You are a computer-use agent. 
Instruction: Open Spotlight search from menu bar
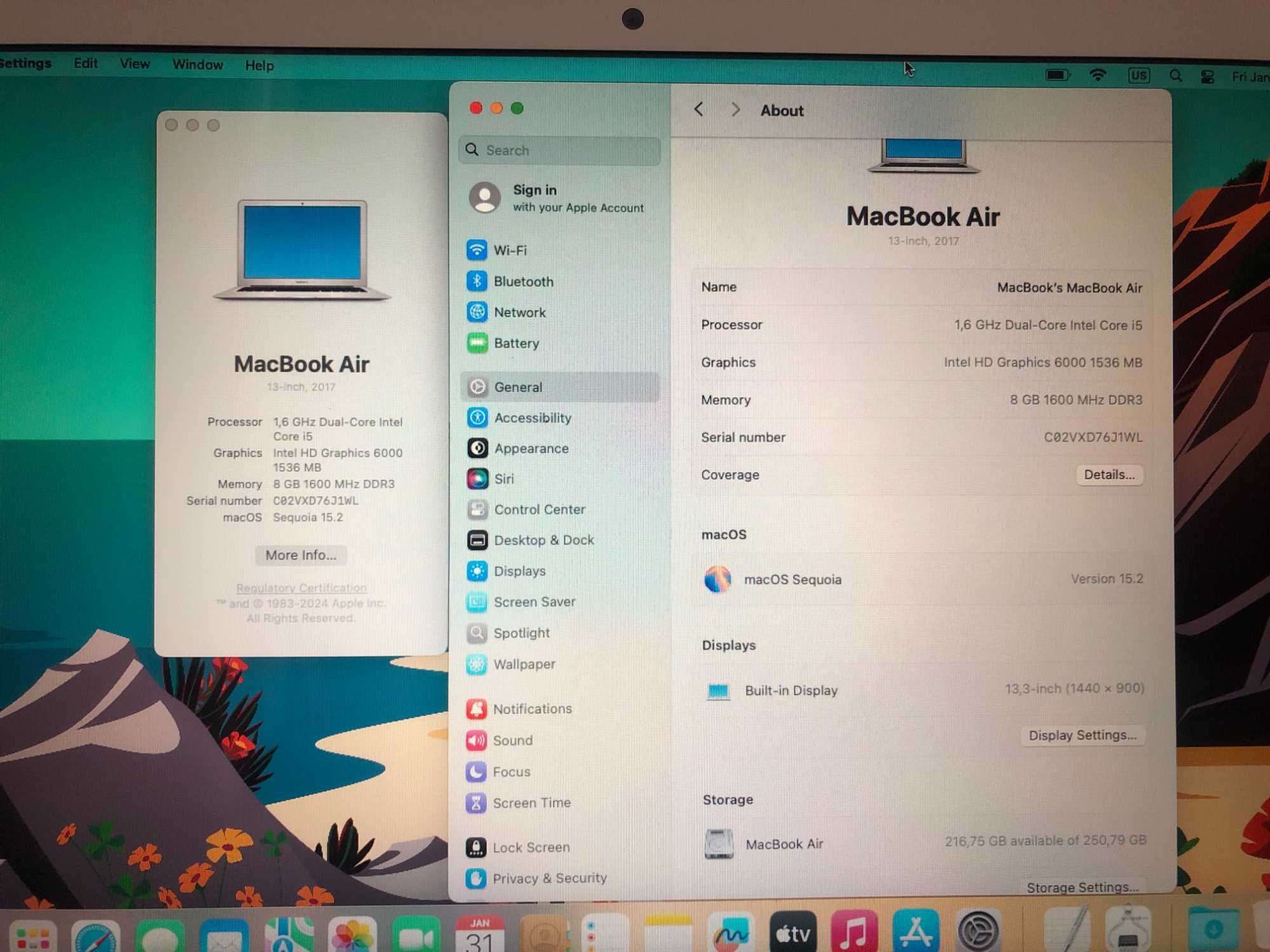[x=1175, y=76]
